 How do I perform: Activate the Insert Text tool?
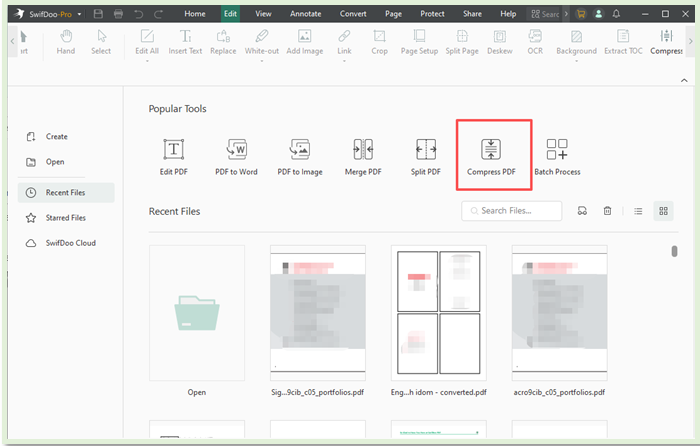pyautogui.click(x=185, y=42)
